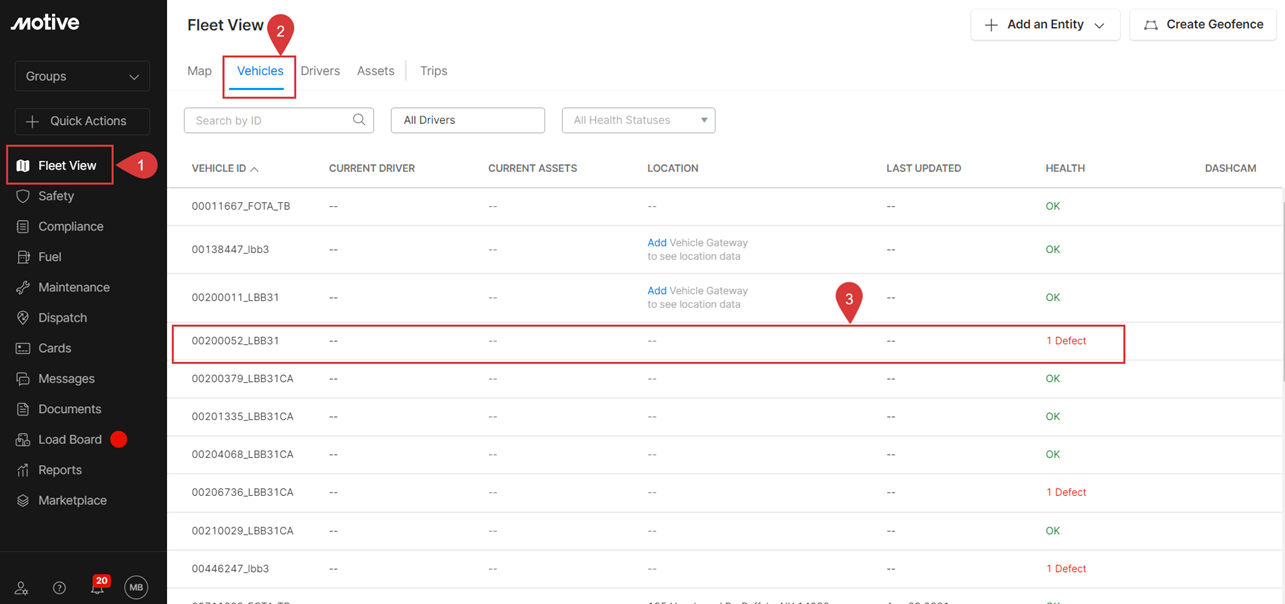The image size is (1285, 604).
Task: Open notifications bell with 20 badge
Action: (97, 588)
